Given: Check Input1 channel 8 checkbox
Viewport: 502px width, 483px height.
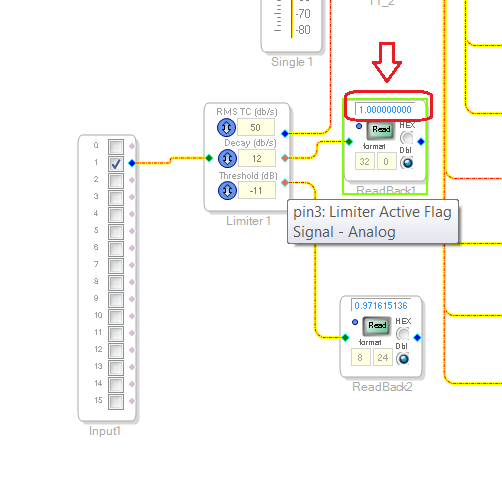Looking at the screenshot, I should [116, 283].
